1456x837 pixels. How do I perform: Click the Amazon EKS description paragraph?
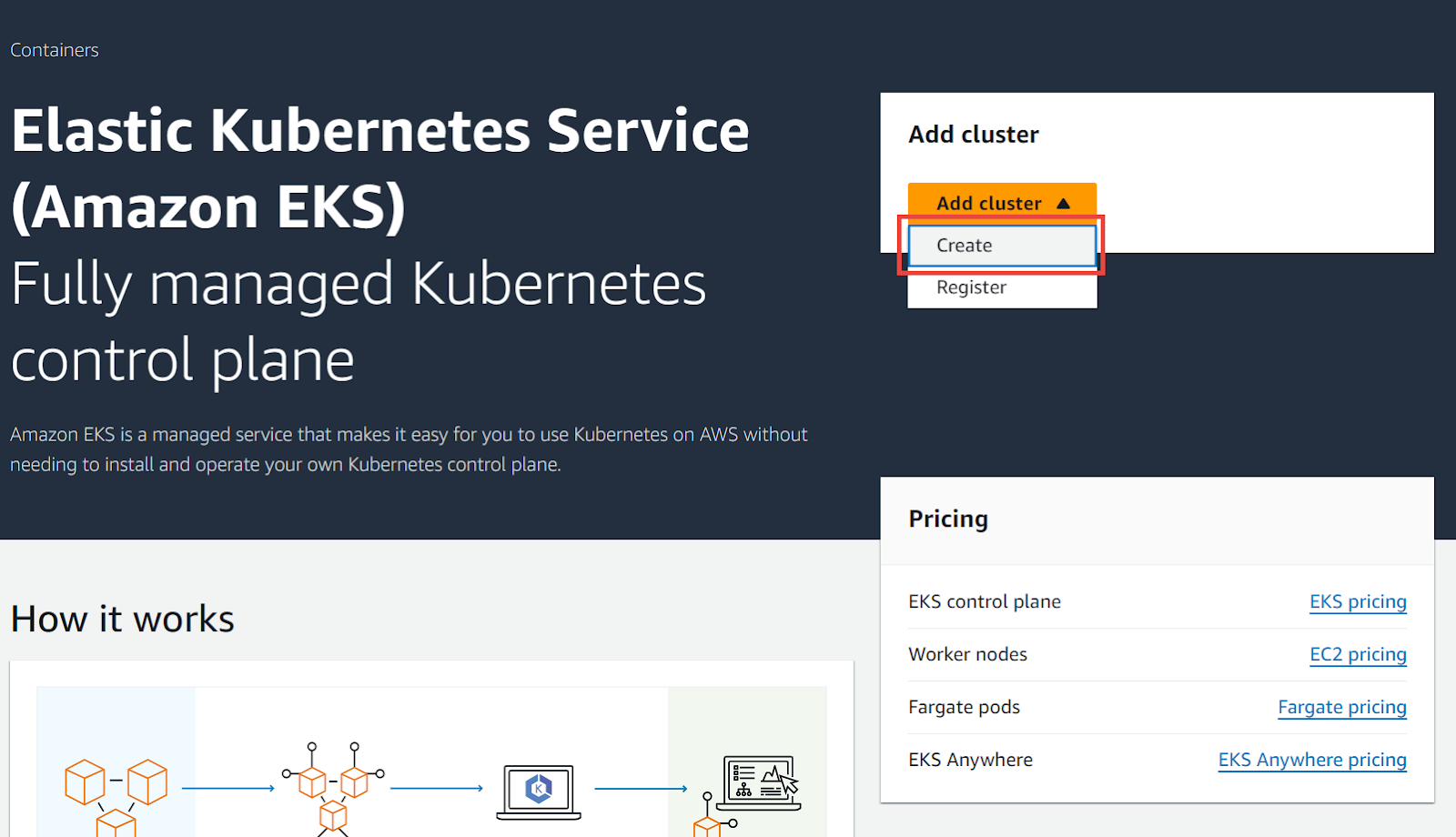click(409, 449)
